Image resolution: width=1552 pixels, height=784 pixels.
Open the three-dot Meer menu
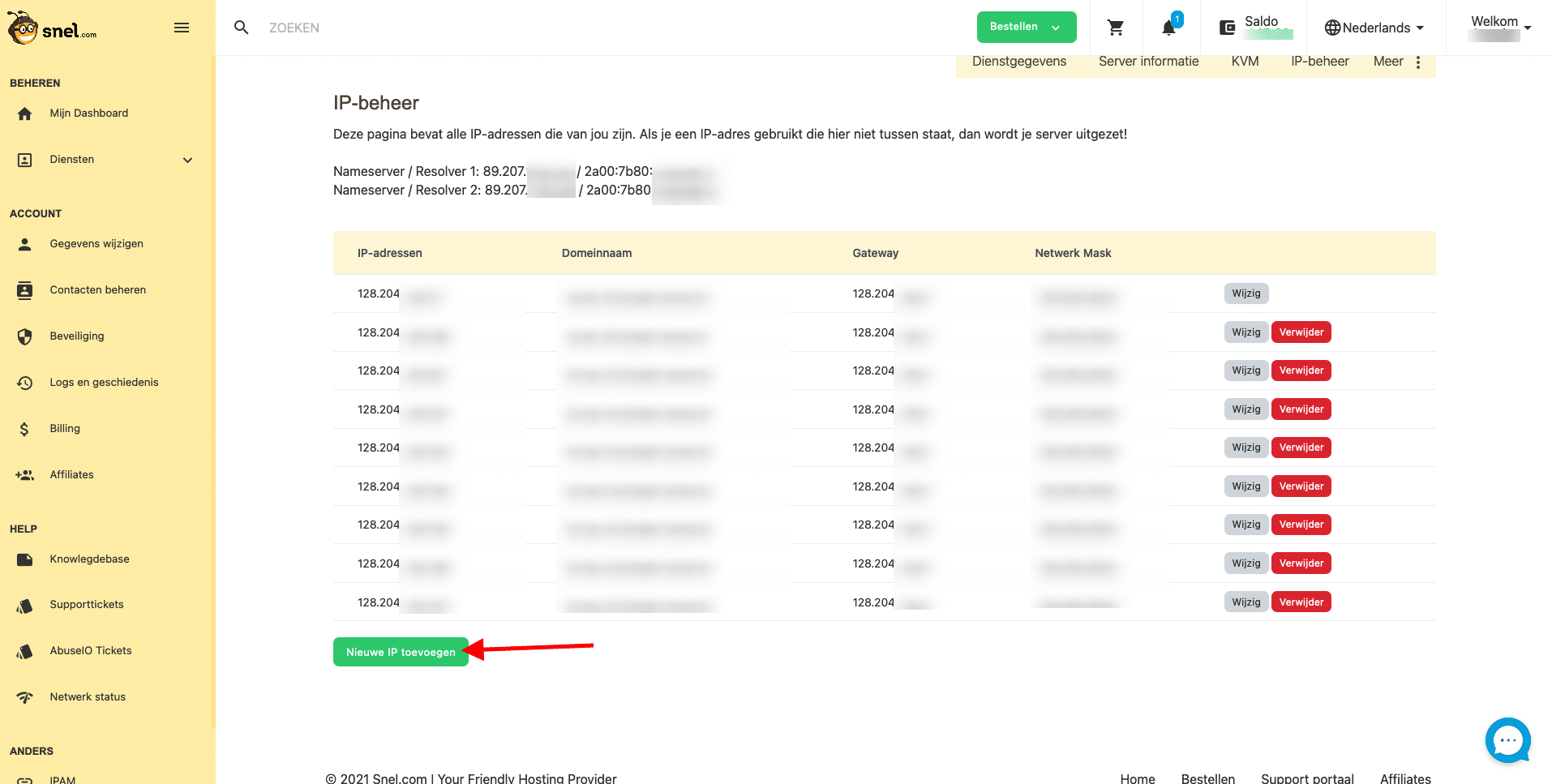[1417, 62]
